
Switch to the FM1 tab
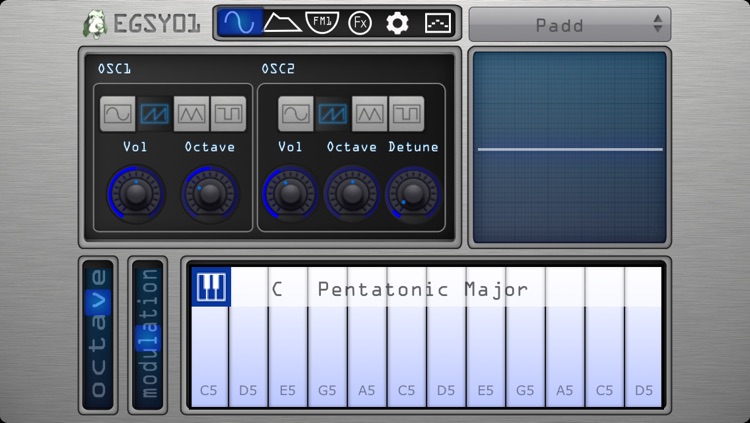322,22
